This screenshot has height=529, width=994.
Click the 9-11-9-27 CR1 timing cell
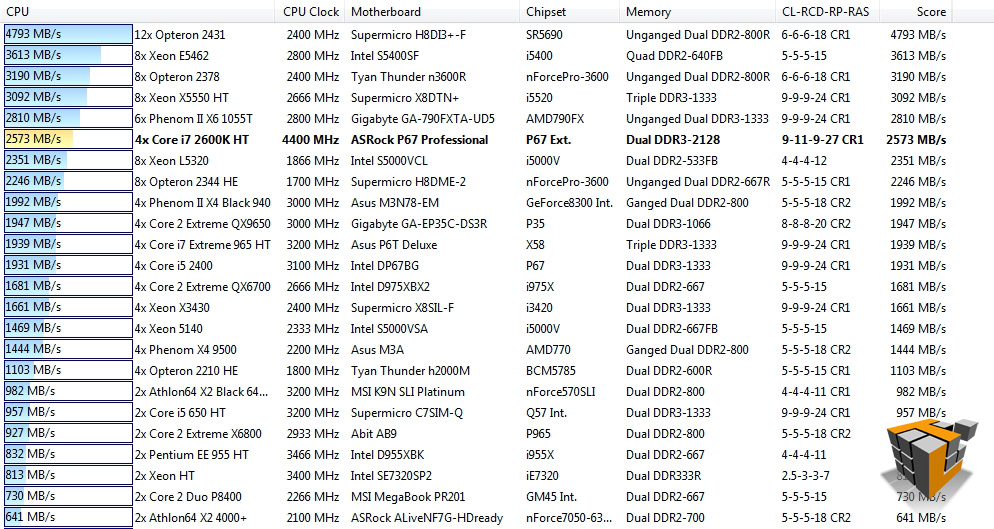(x=822, y=140)
